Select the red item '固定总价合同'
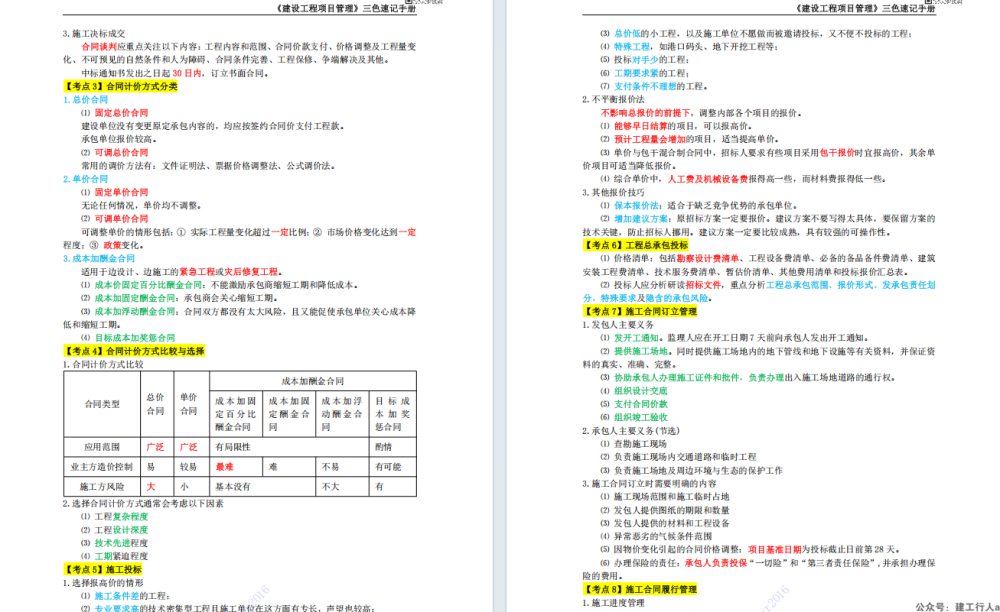The image size is (1000, 612). [x=121, y=113]
